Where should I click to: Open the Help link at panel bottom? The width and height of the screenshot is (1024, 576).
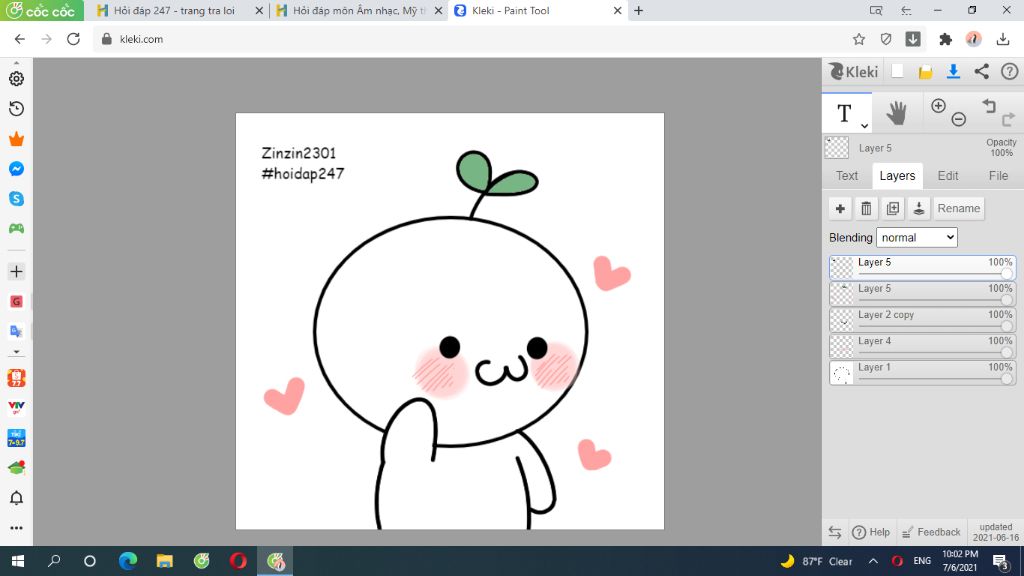click(871, 532)
